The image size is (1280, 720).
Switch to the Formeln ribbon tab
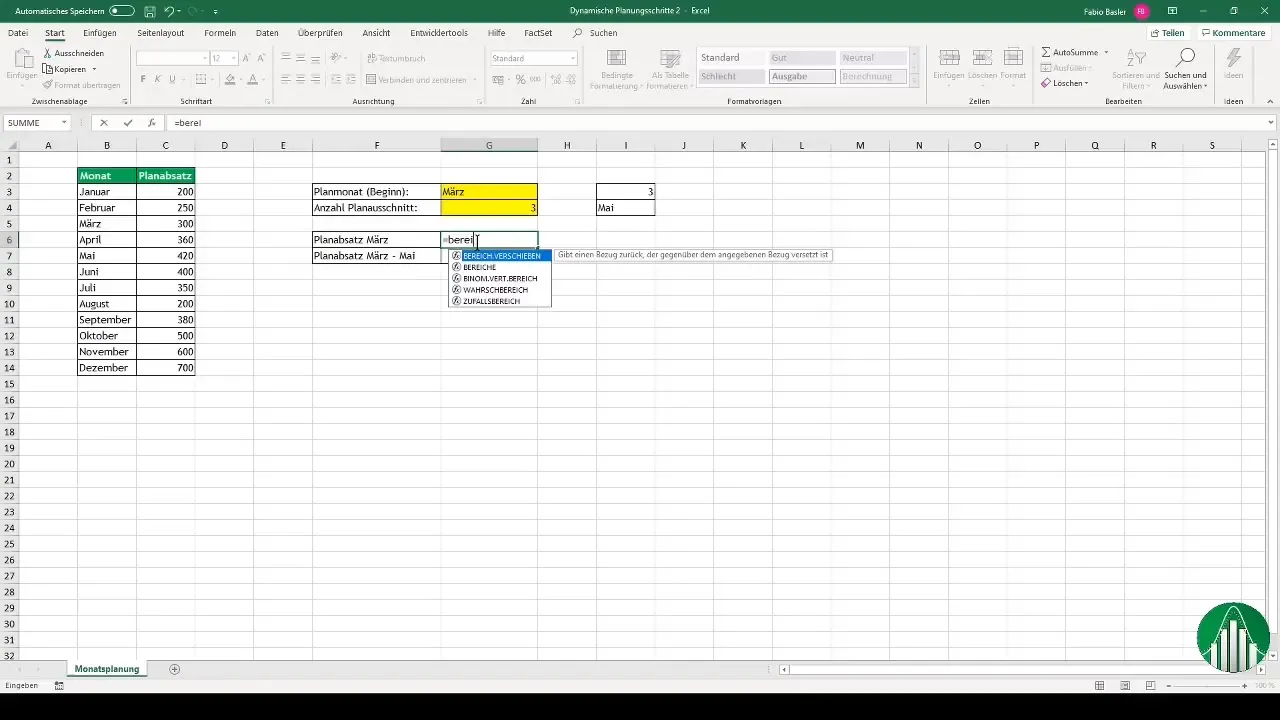220,33
